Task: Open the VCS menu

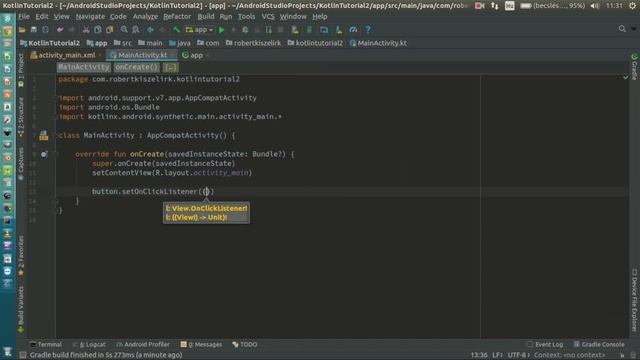Action: point(268,17)
